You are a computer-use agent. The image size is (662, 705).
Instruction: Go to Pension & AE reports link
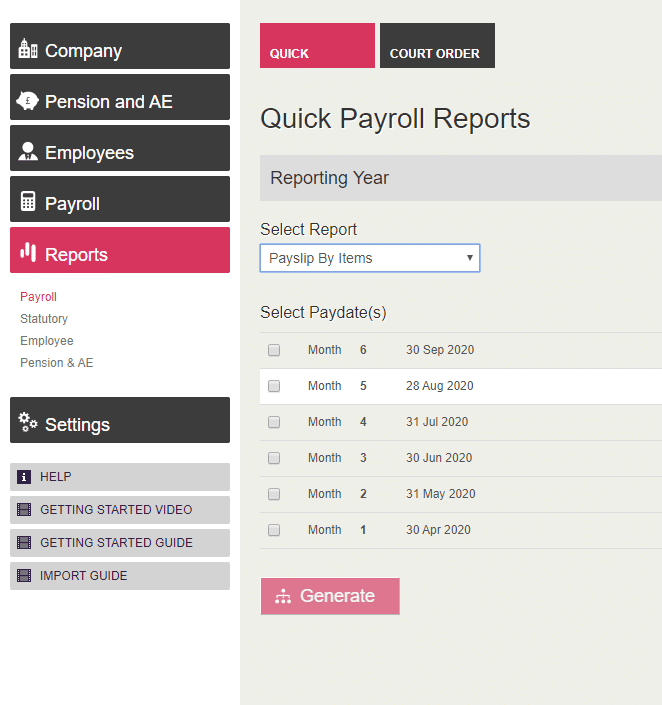[56, 363]
